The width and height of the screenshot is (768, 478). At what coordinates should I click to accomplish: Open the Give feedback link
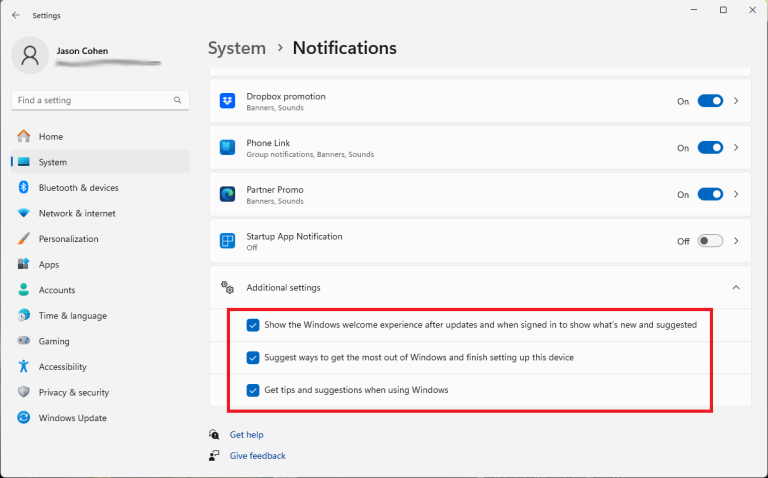tap(257, 456)
